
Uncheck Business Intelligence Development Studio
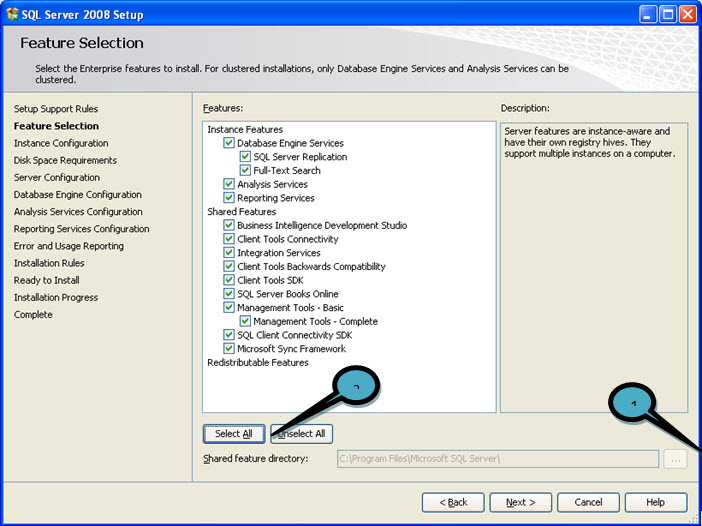pos(229,225)
